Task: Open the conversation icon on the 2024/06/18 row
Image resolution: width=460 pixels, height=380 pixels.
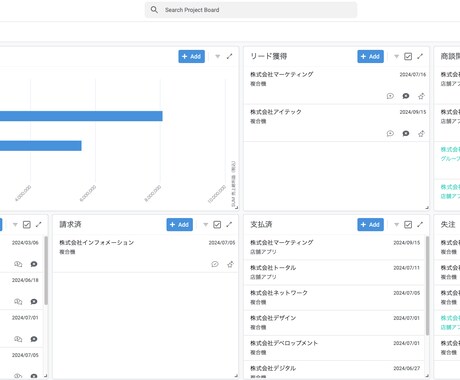Action: (18, 302)
